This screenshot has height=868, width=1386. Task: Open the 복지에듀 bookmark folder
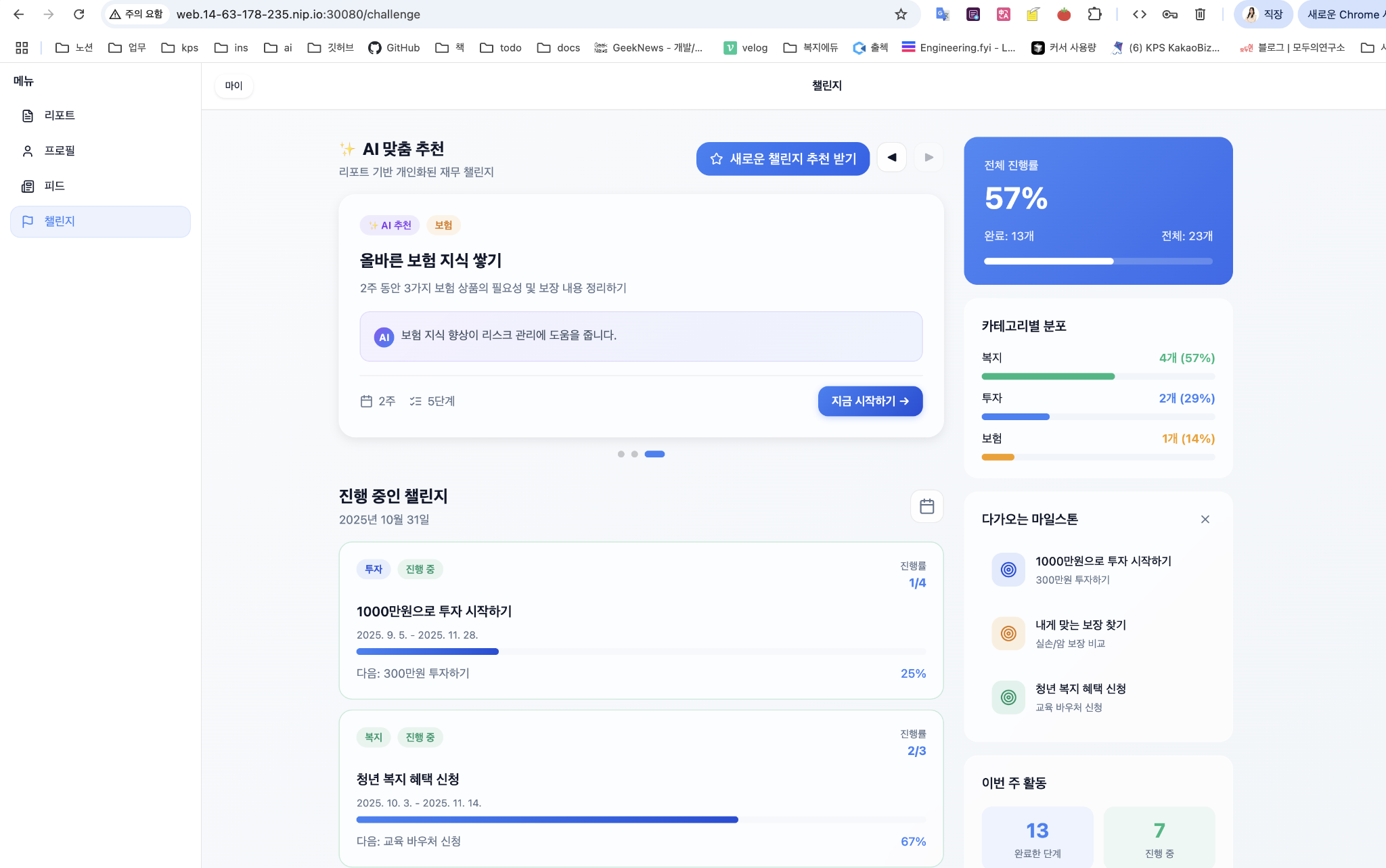pyautogui.click(x=810, y=47)
